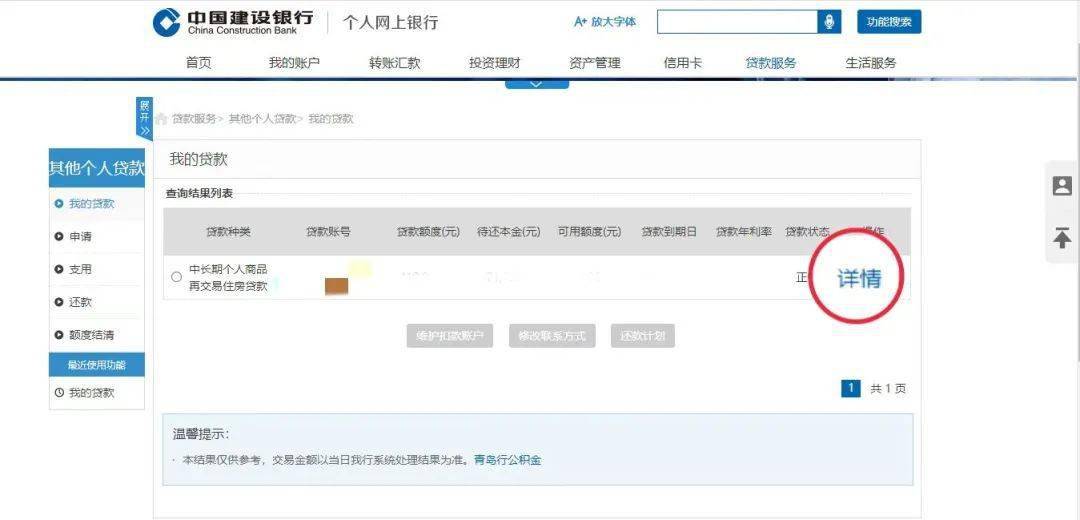Click the 放大字体 link
The image size is (1080, 520).
point(605,22)
